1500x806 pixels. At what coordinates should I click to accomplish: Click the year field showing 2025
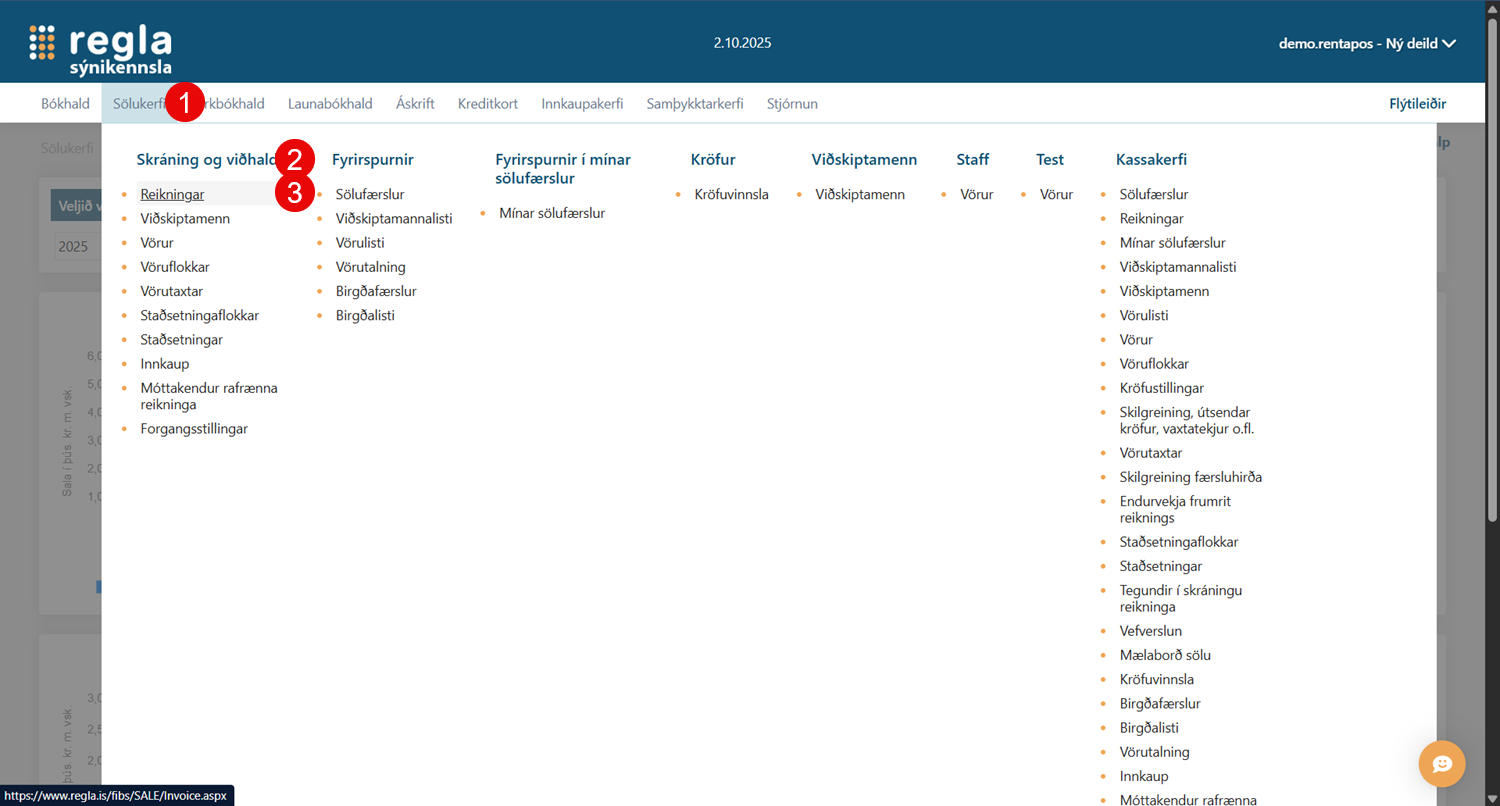click(x=75, y=247)
